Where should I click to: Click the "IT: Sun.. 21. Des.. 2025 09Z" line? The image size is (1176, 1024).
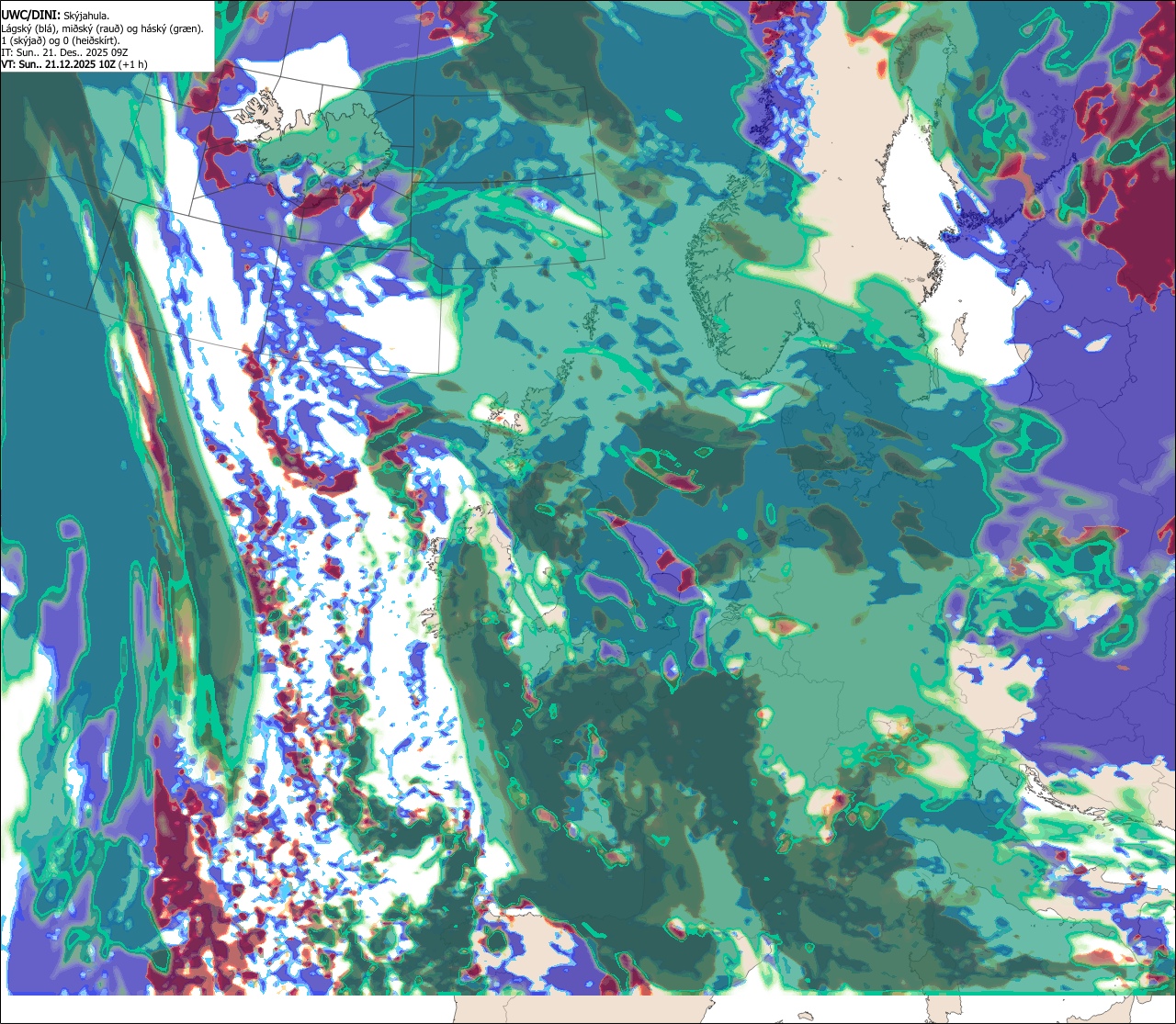click(x=66, y=52)
